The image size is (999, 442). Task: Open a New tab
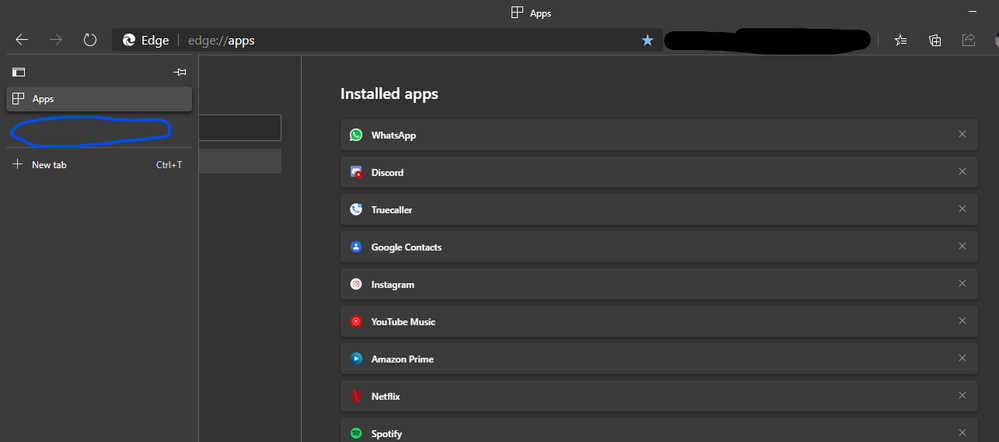coord(99,165)
